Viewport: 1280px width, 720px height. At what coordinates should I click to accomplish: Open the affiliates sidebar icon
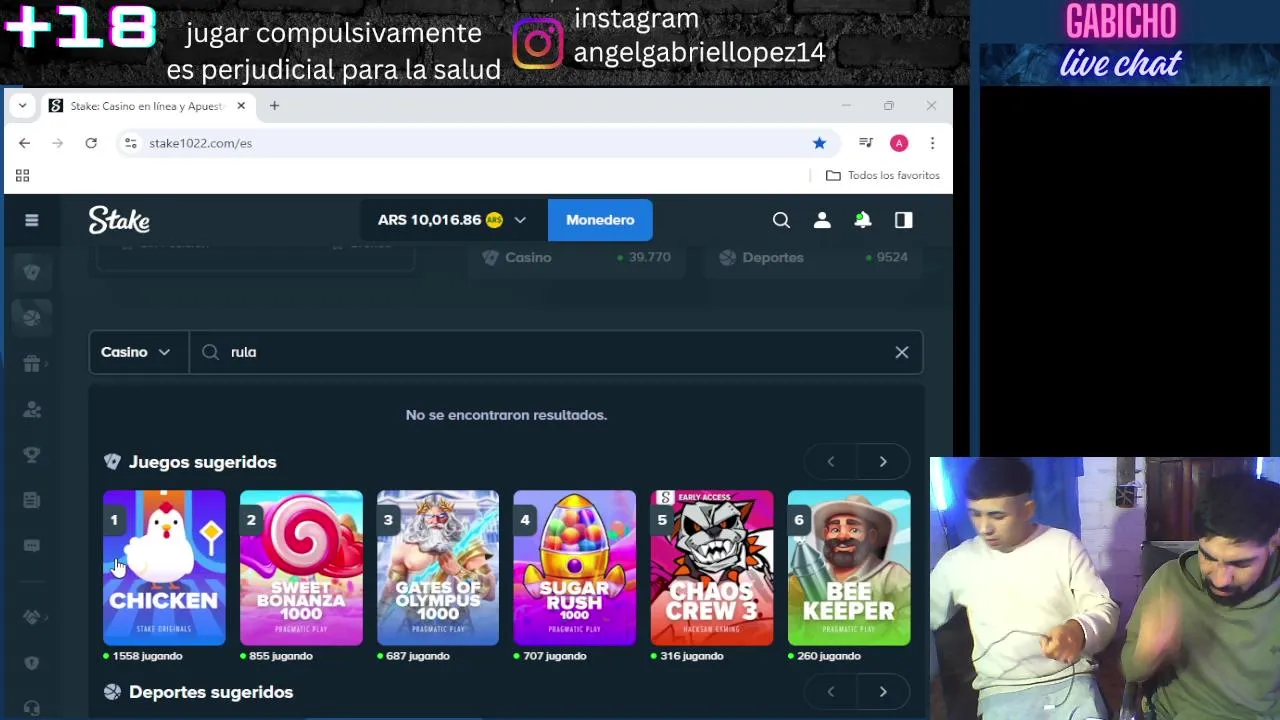[32, 409]
